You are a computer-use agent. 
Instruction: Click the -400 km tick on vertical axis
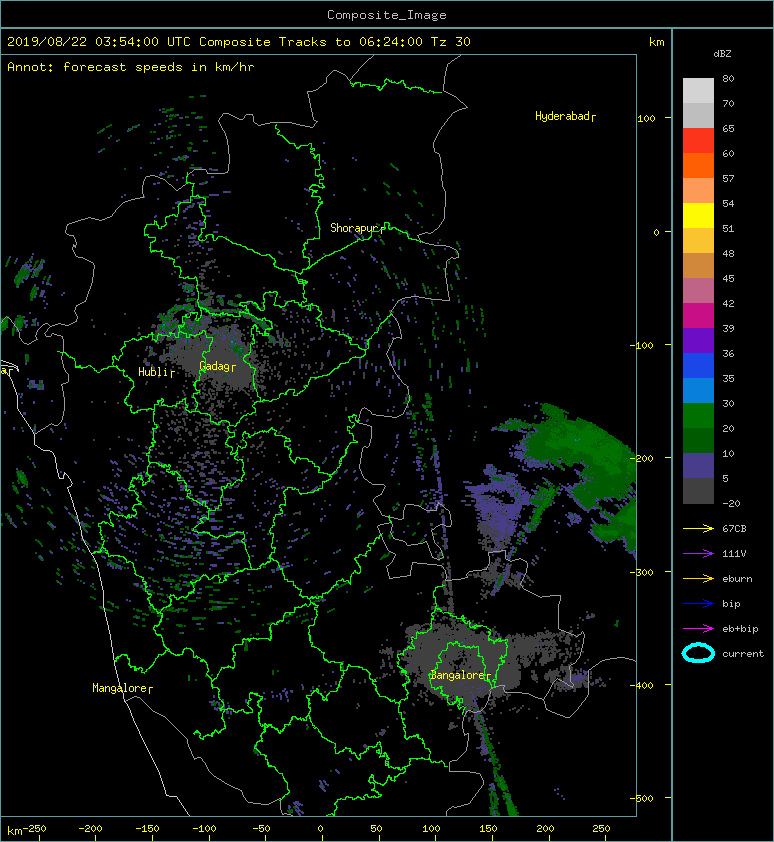pos(642,685)
